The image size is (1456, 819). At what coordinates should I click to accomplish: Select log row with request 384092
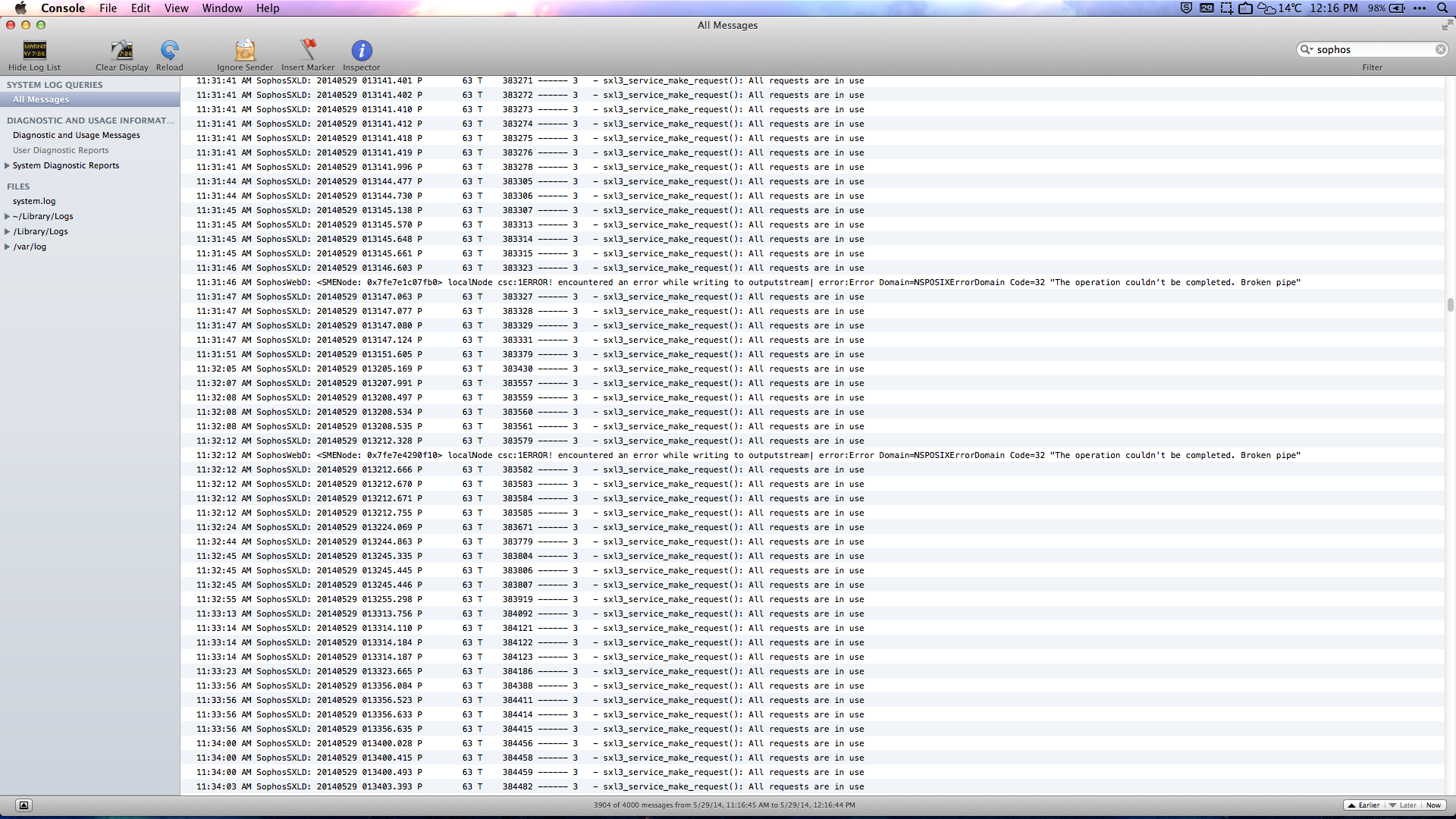click(x=812, y=613)
